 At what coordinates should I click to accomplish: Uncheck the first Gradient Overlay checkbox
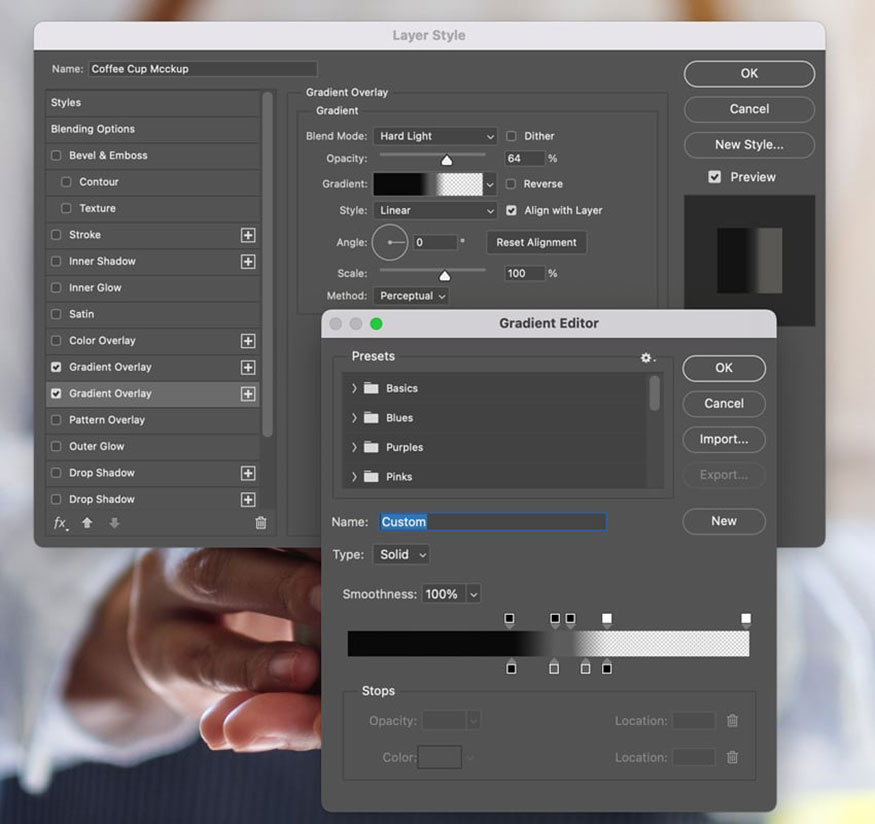tap(56, 367)
